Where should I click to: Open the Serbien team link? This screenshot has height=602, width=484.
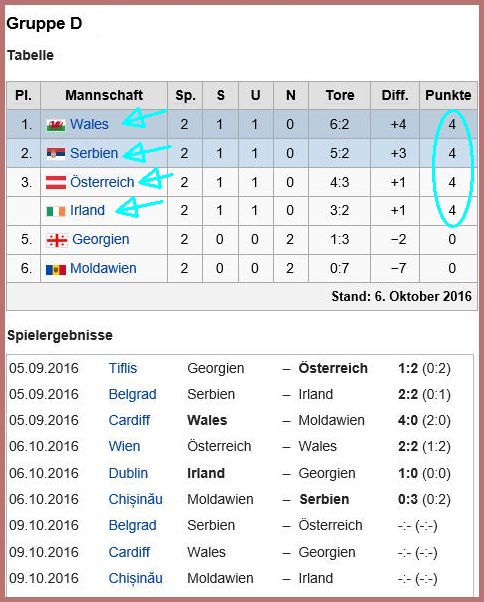[x=94, y=153]
